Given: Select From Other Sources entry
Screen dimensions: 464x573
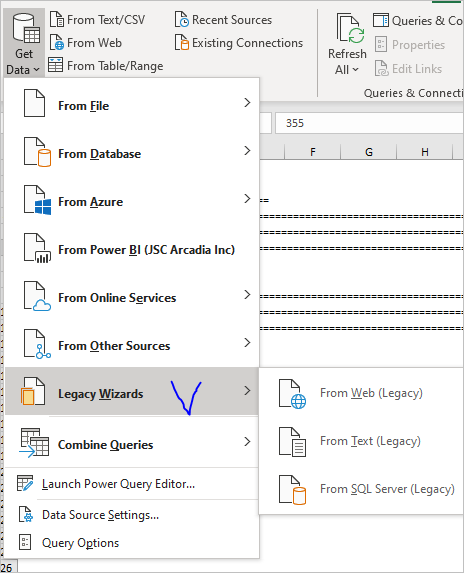Looking at the screenshot, I should [132, 344].
